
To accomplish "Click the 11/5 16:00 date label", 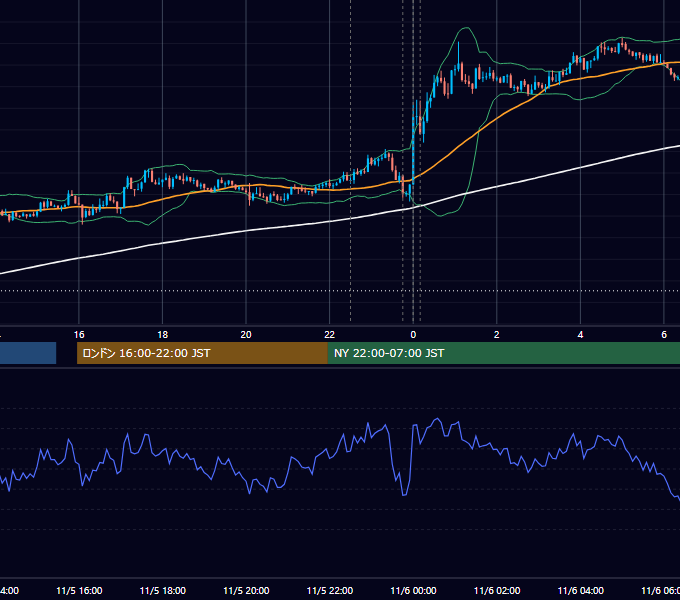I will [79, 591].
